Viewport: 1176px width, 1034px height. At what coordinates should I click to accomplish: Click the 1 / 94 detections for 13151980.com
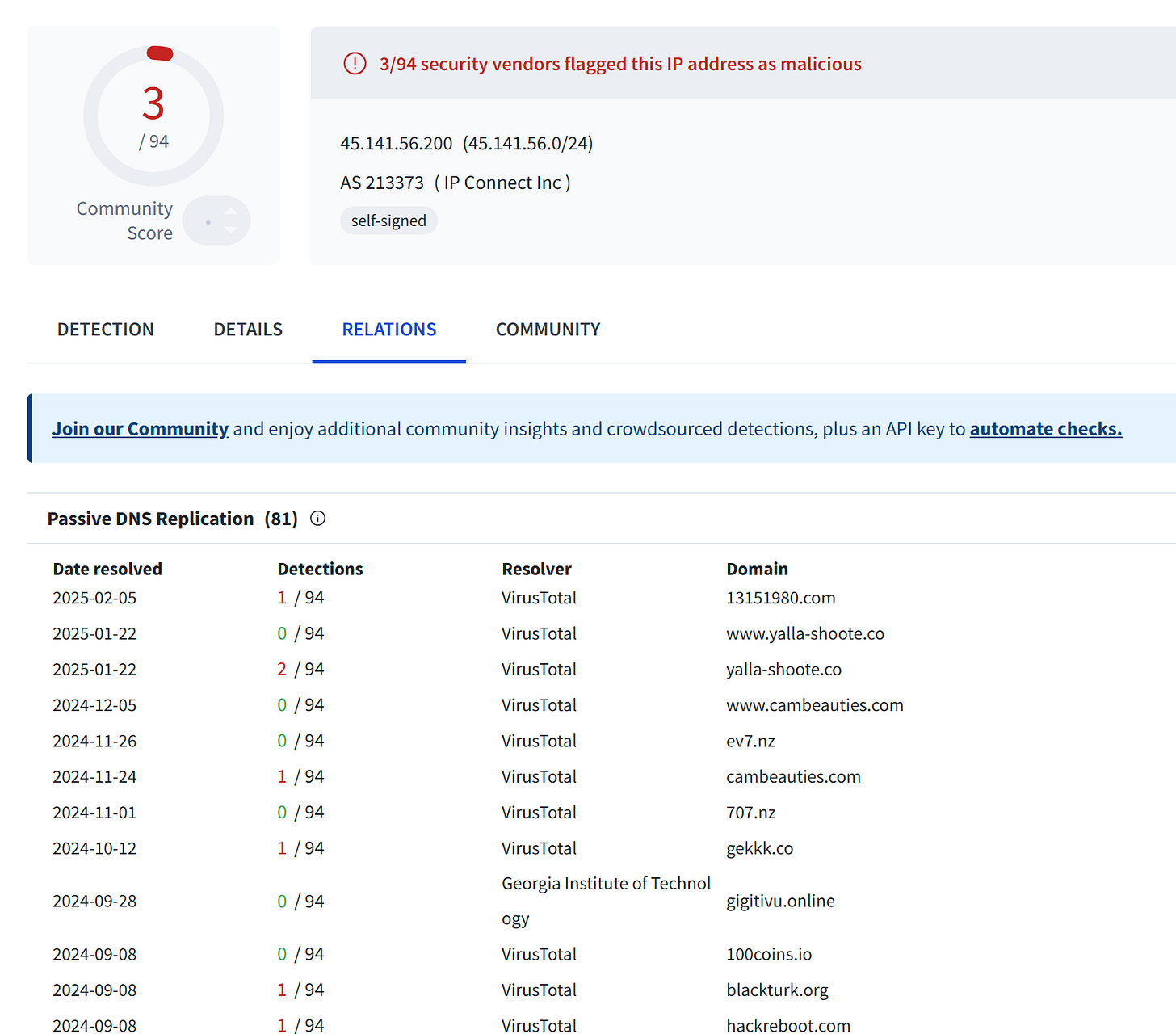point(300,598)
